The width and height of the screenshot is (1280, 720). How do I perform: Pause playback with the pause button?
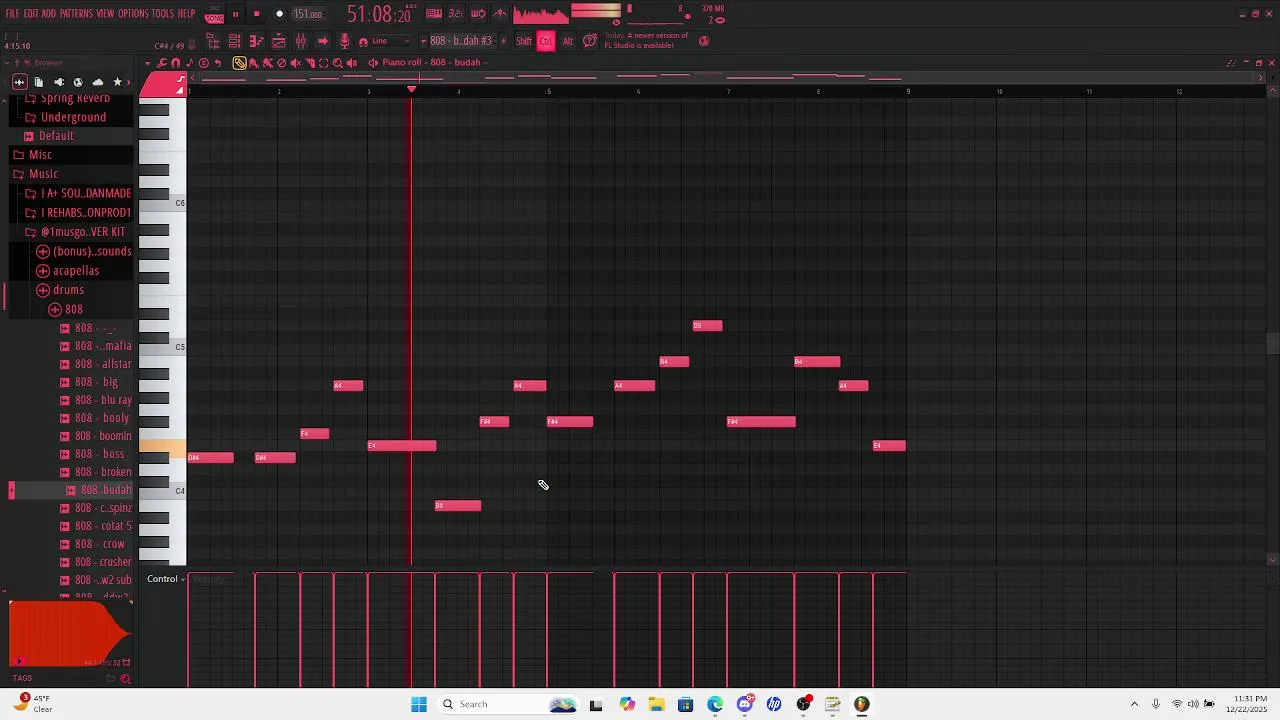pyautogui.click(x=235, y=14)
